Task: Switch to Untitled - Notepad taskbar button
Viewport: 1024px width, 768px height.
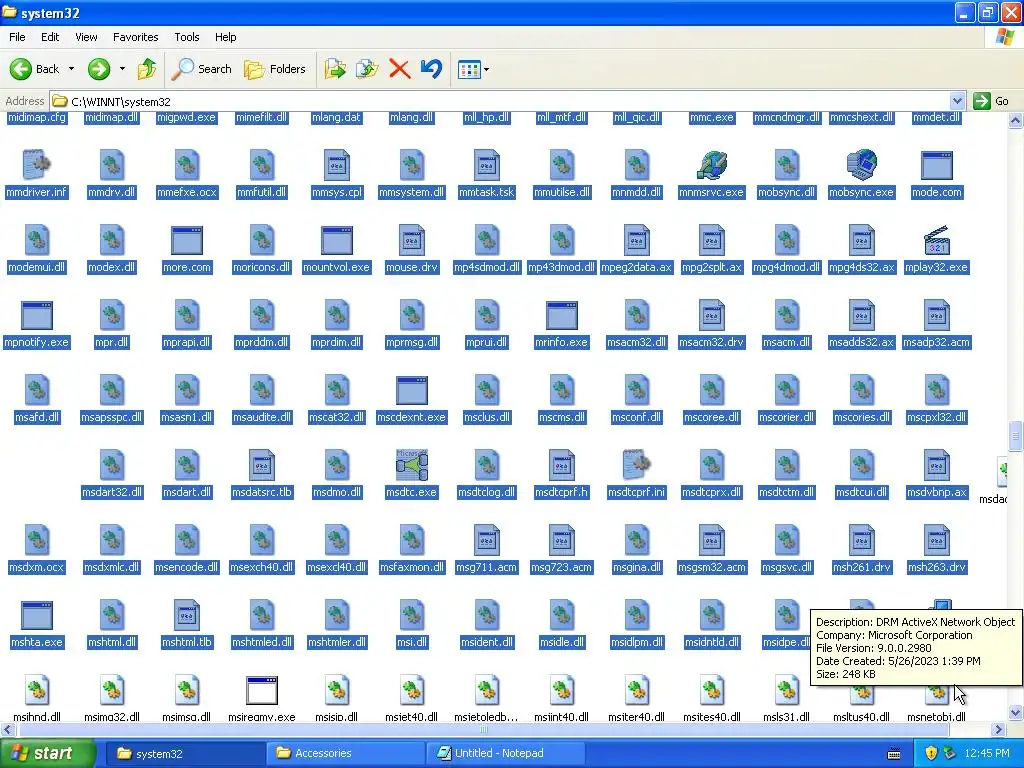Action: pos(505,753)
